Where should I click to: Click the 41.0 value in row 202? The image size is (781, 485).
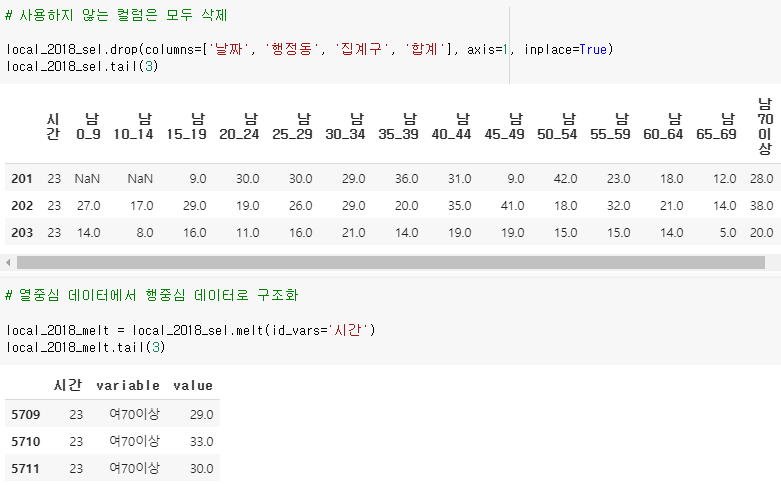coord(513,206)
